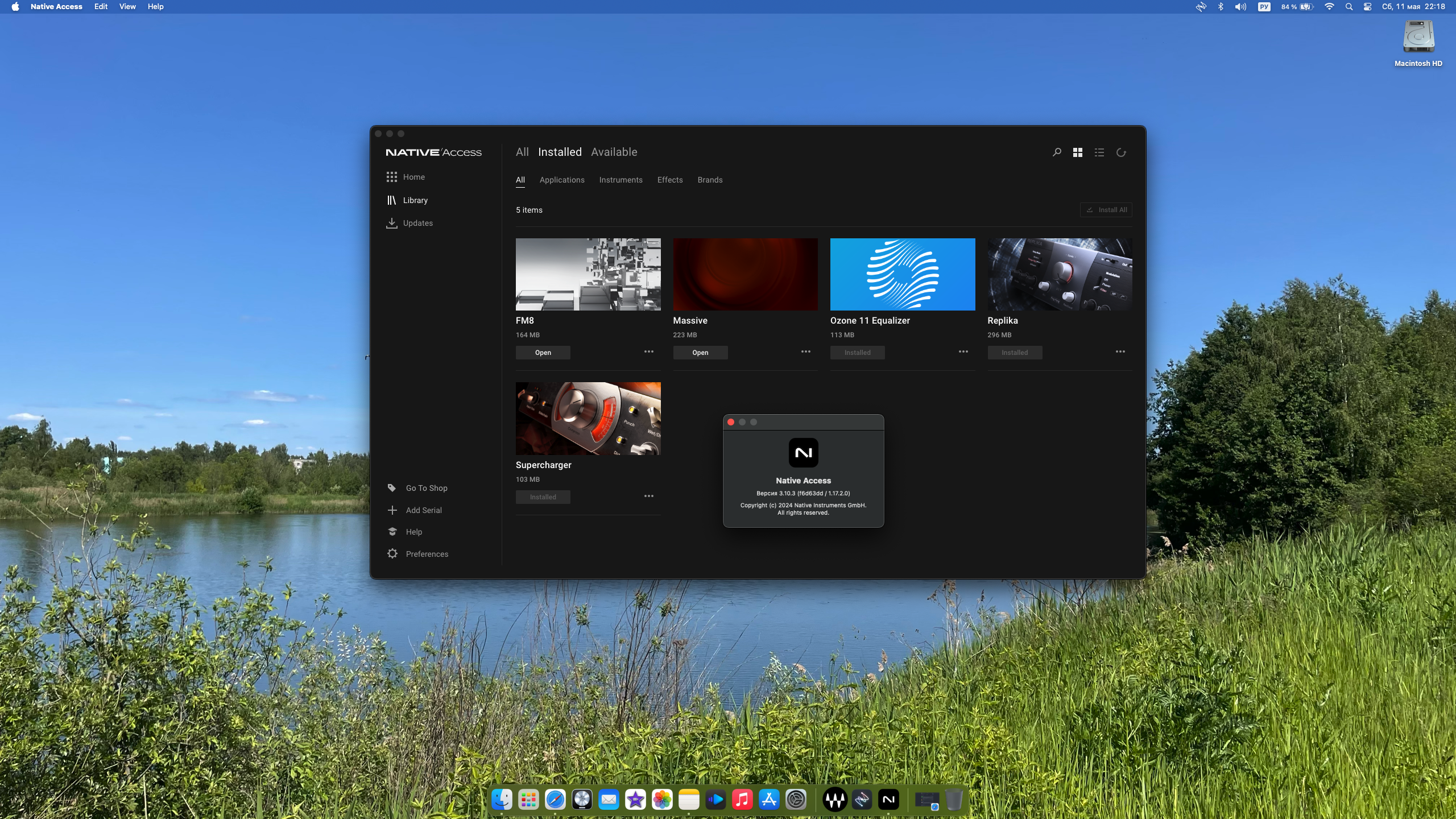Image resolution: width=1456 pixels, height=819 pixels.
Task: Click the refresh library icon
Action: click(x=1121, y=152)
